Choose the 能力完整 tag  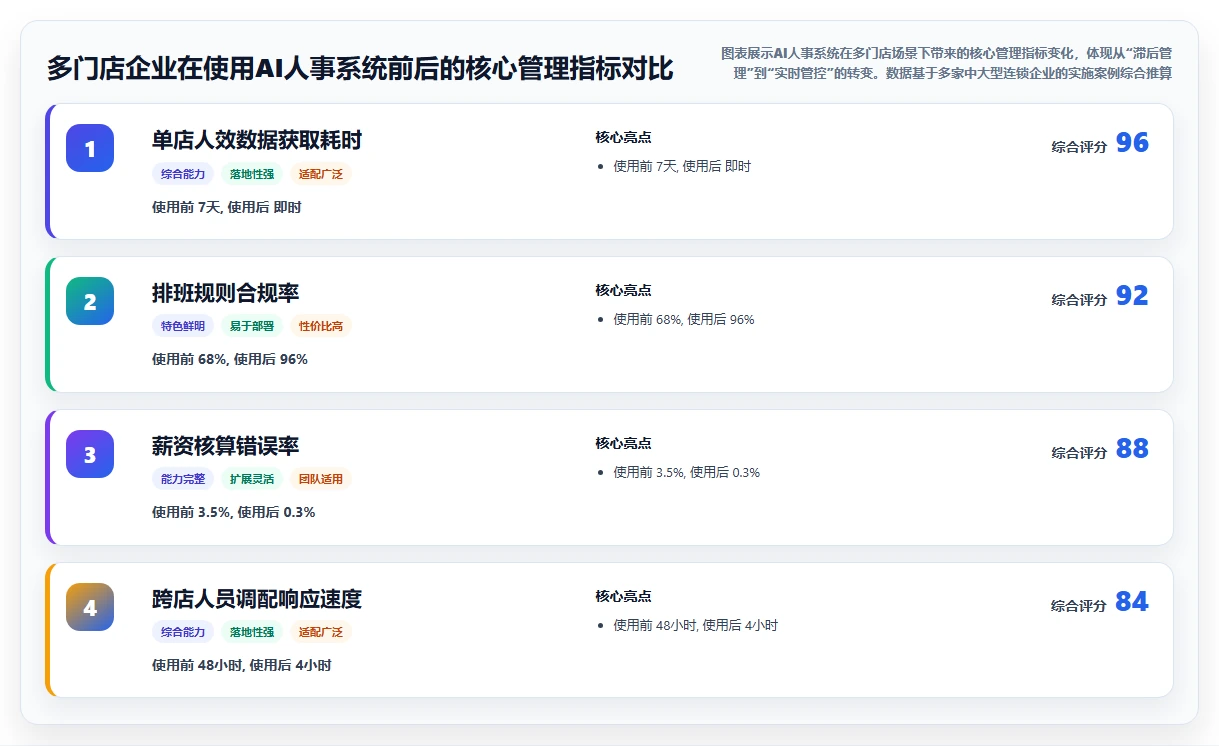point(183,479)
